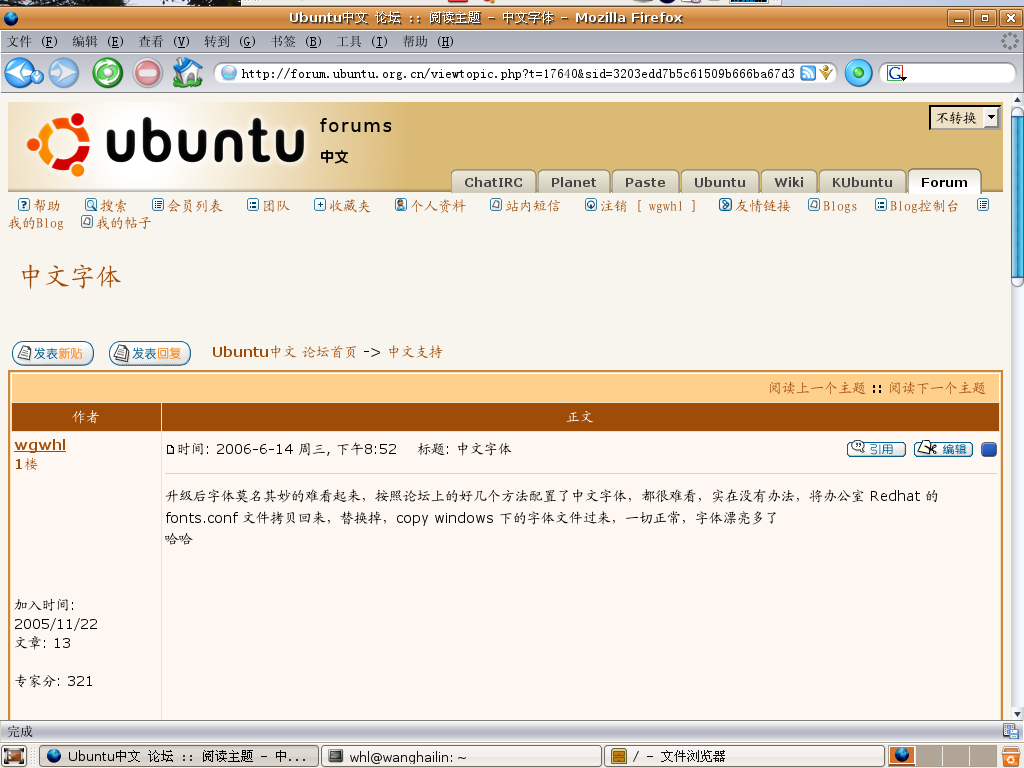Screen dimensions: 1024x768
Task: Click the star icon at end of address bar
Action: coord(826,72)
